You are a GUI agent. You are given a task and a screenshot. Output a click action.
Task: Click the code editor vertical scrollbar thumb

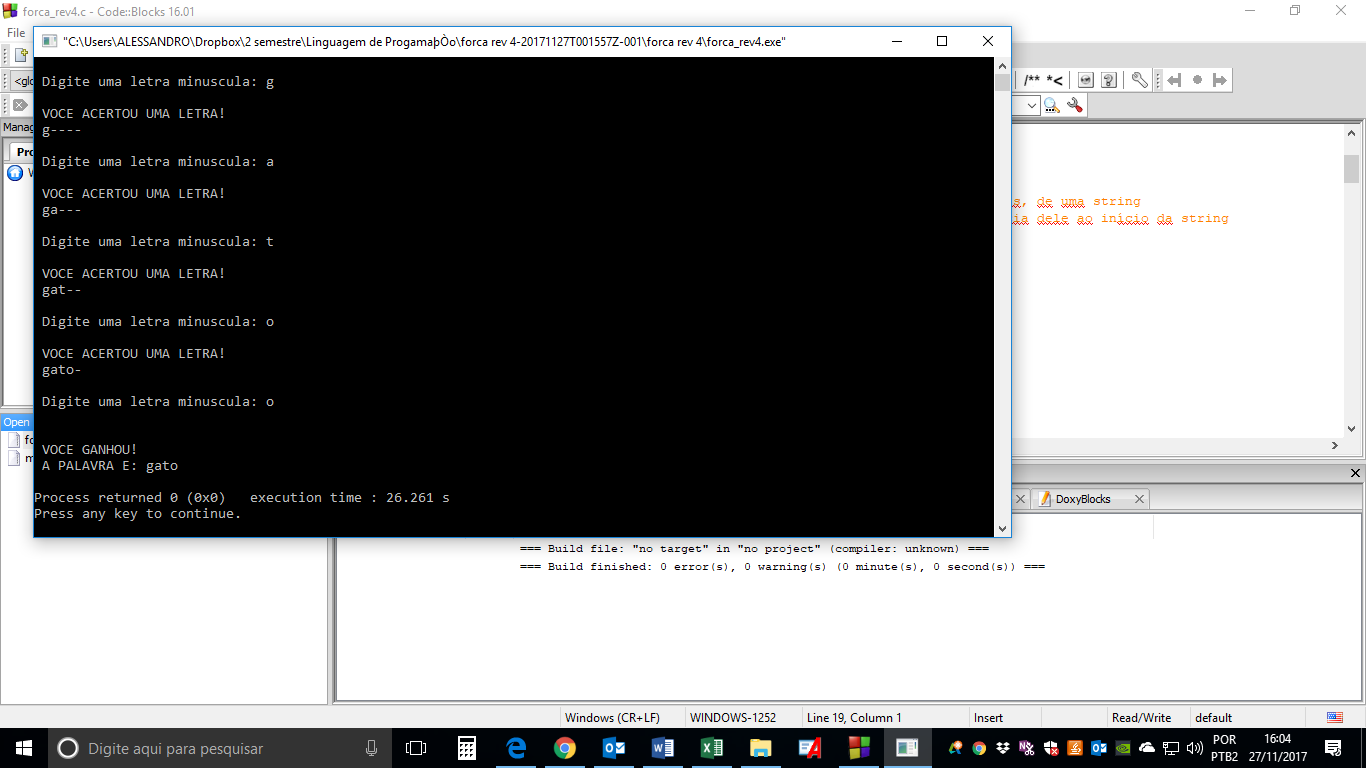coord(1351,168)
